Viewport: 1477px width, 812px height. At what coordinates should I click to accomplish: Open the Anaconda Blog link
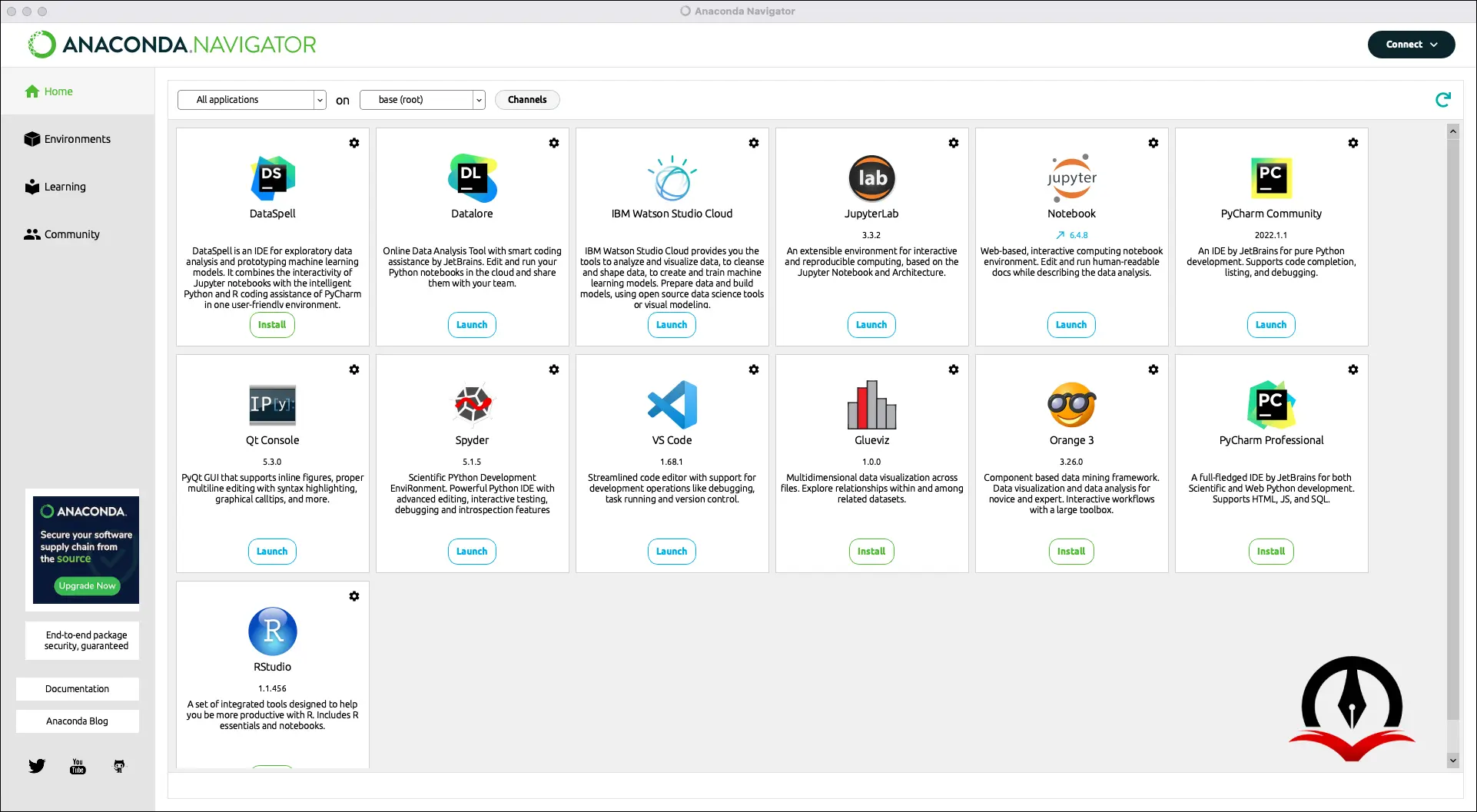[x=78, y=721]
